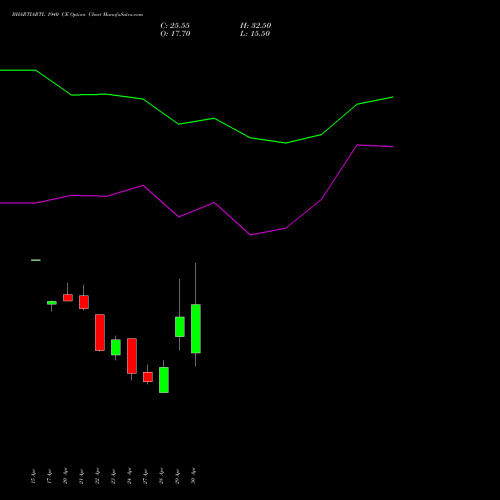500x500 pixels.
Task: Select the 15 Apr date label
Action: click(33, 476)
